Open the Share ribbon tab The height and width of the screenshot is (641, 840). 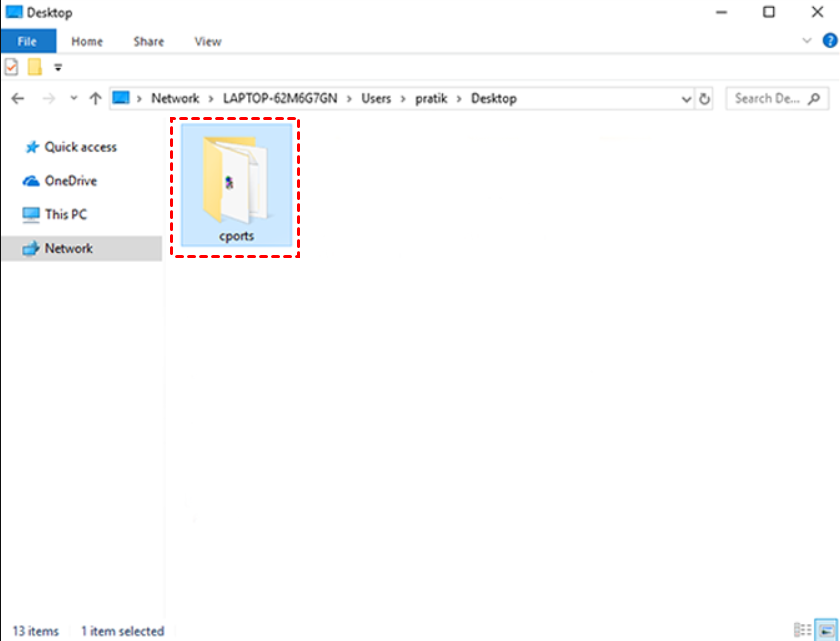click(149, 41)
